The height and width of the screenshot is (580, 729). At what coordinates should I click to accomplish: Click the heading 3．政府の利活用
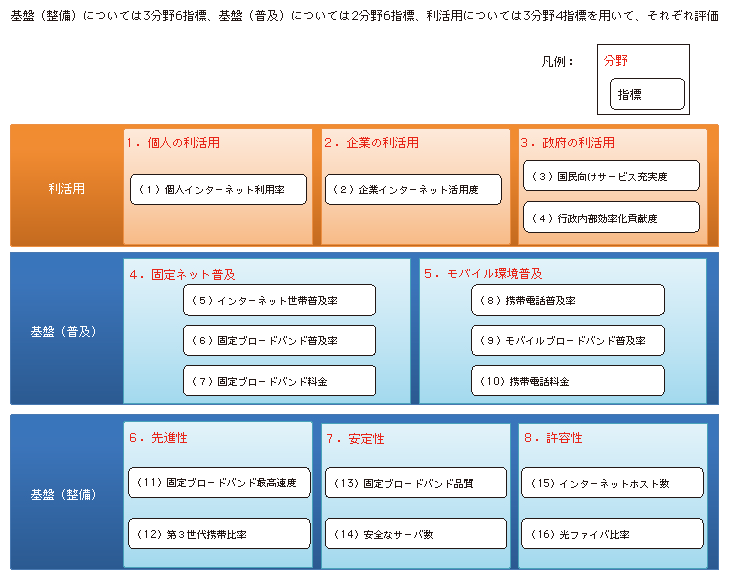[x=568, y=143]
